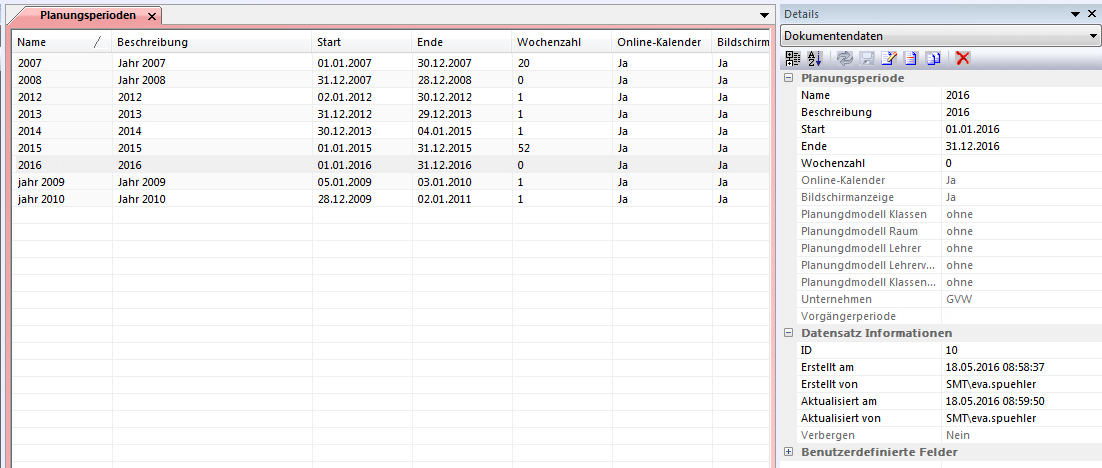Open the Dokumentendaten dropdown
1102x468 pixels.
click(1092, 36)
